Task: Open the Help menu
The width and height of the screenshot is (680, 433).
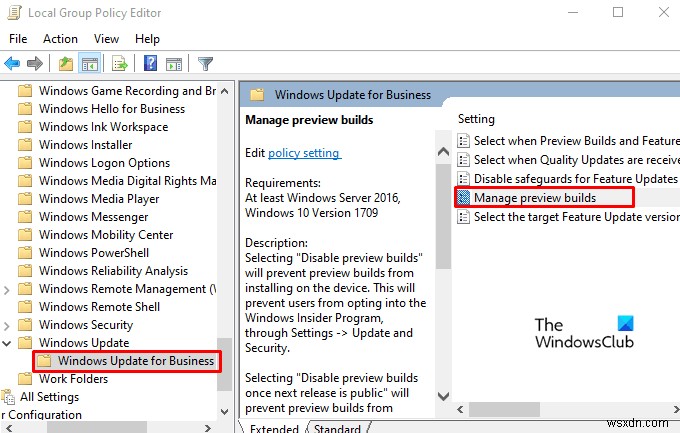Action: tap(147, 39)
